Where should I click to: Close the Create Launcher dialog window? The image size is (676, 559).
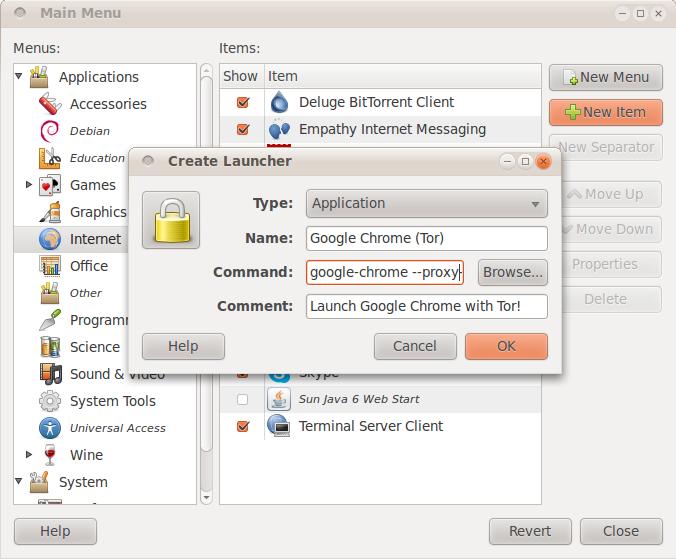[543, 162]
